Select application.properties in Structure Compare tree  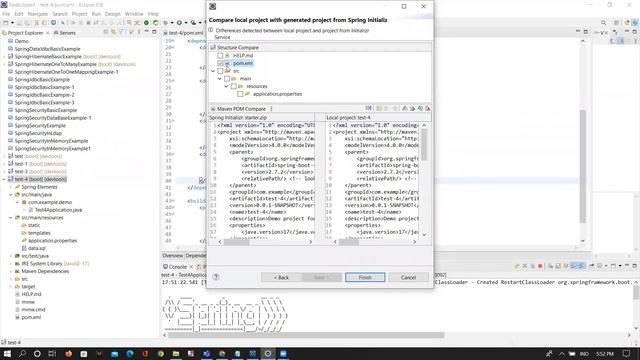[277, 94]
